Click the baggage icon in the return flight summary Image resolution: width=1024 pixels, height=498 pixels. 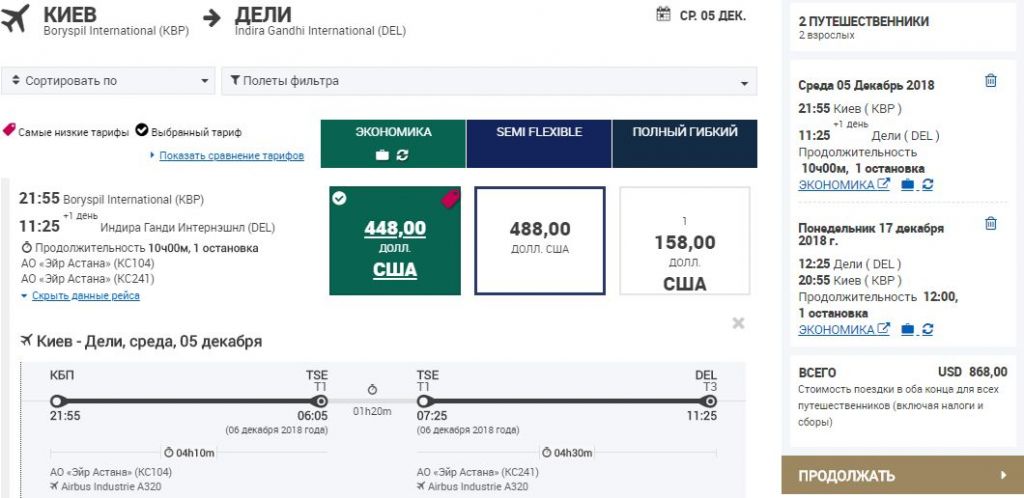click(907, 329)
